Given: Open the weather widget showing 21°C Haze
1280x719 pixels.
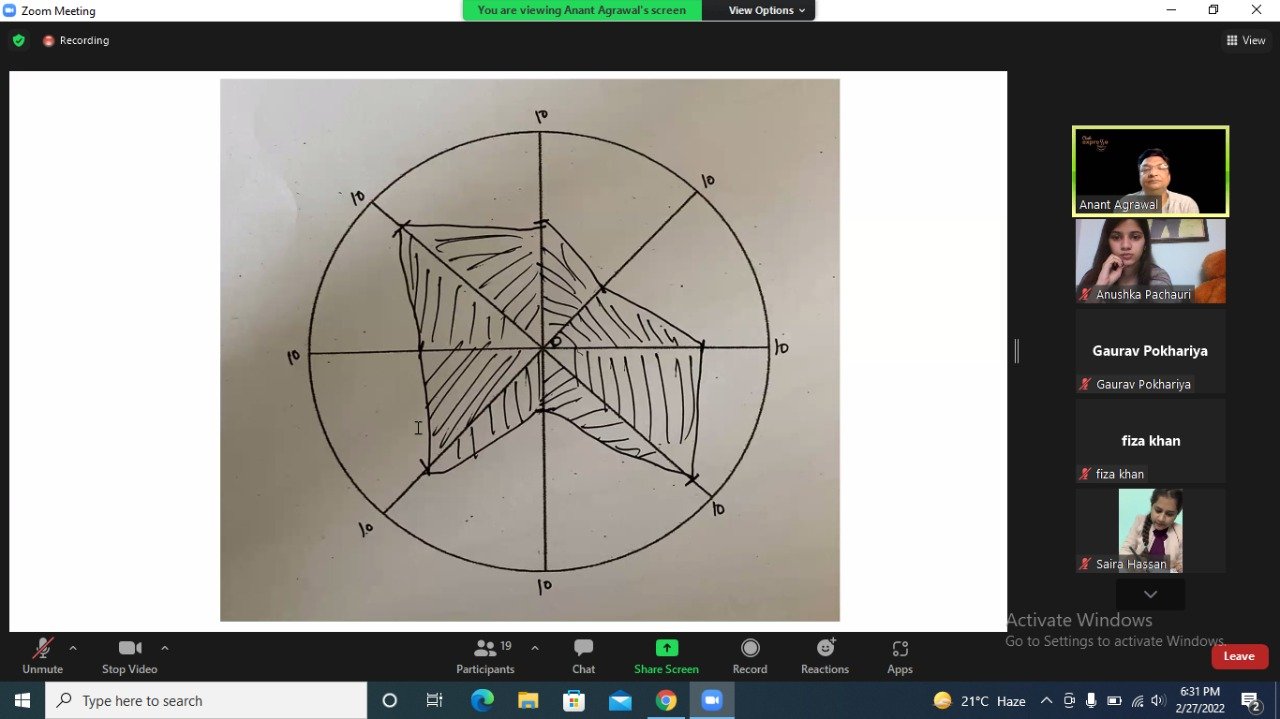Looking at the screenshot, I should (x=979, y=701).
